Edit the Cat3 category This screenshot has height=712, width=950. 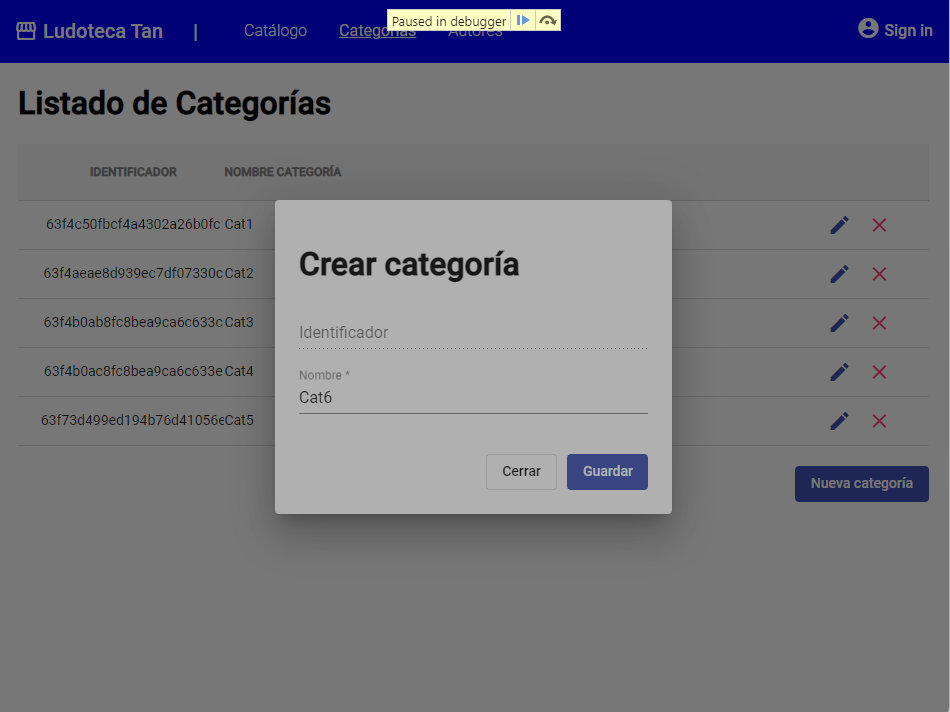(839, 322)
